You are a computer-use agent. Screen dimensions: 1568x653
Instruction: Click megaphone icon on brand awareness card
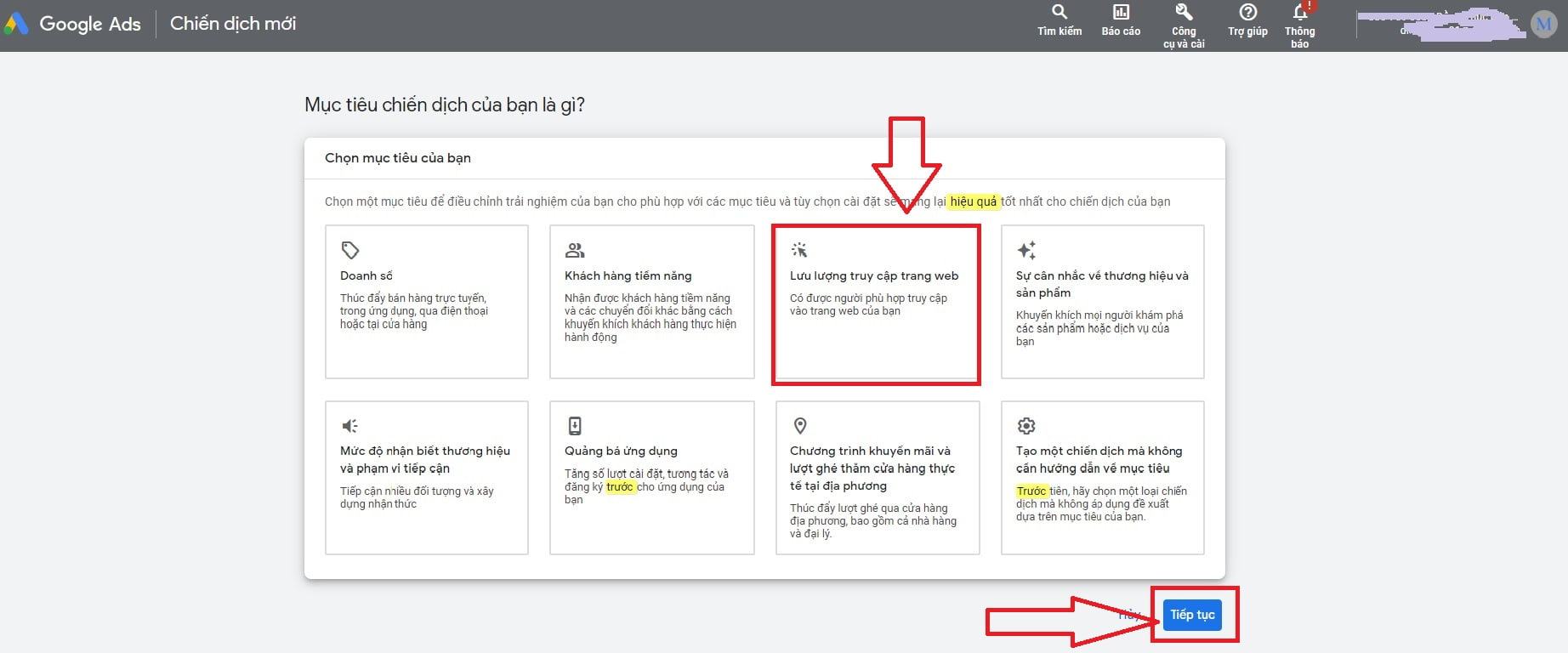click(349, 426)
